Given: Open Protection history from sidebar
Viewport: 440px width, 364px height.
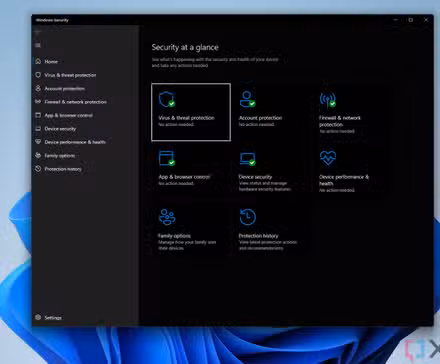Looking at the screenshot, I should 63,169.
